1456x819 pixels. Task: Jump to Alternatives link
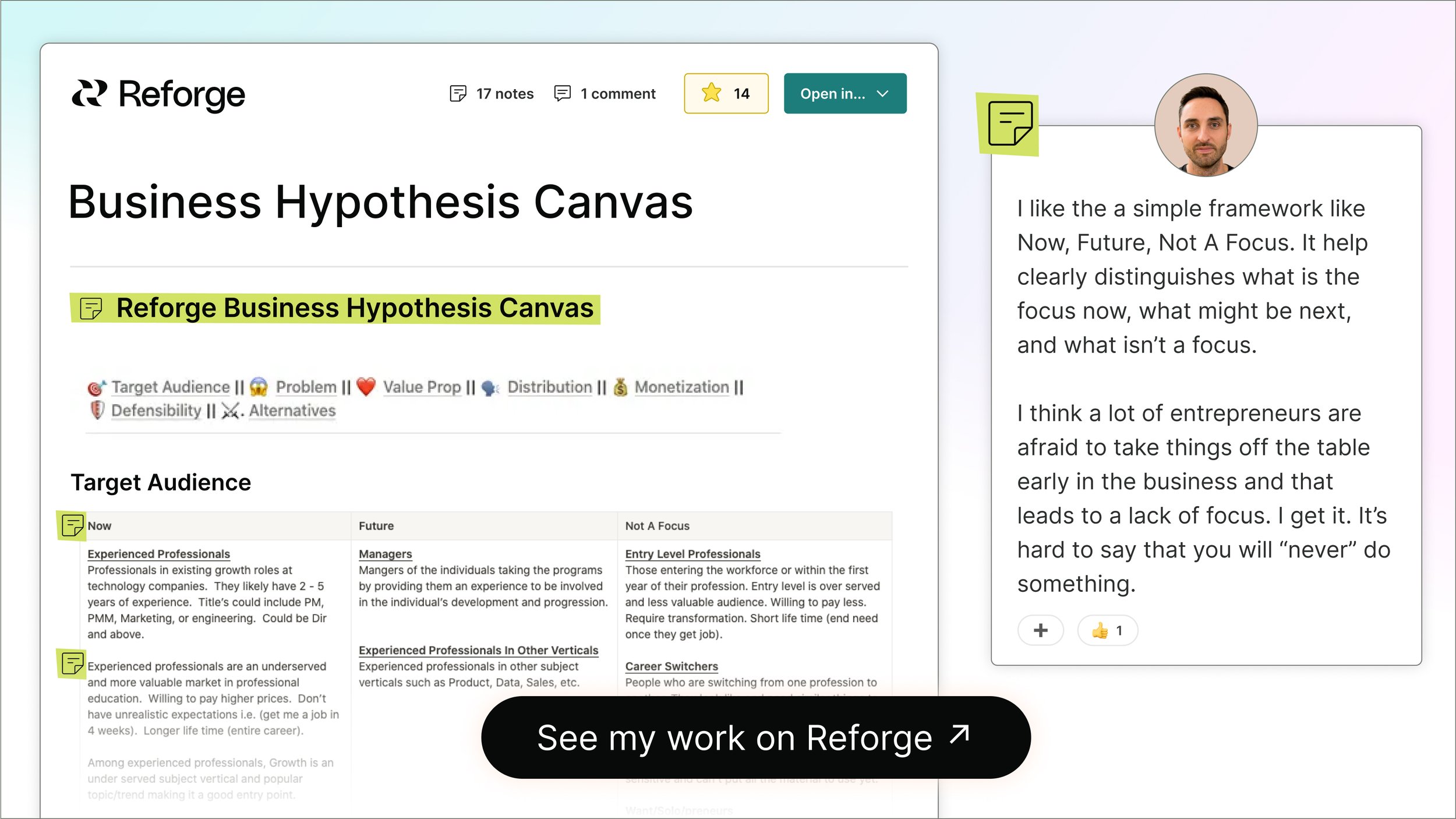coord(292,411)
